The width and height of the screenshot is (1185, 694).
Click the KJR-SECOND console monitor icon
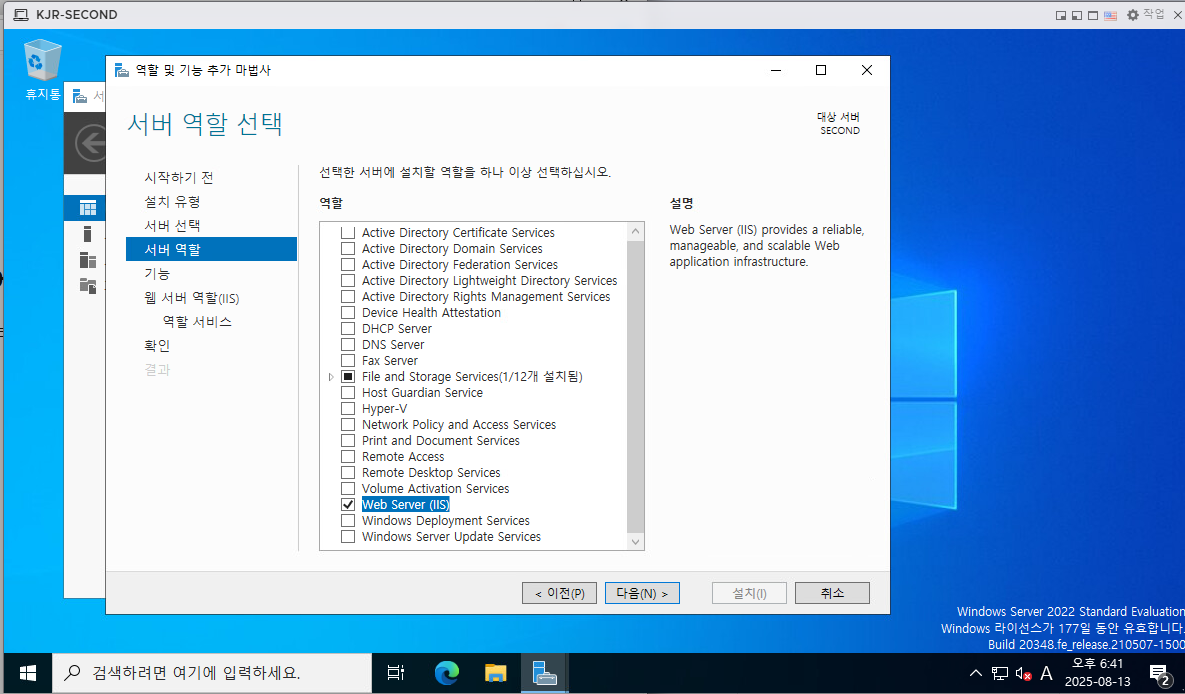pos(21,14)
